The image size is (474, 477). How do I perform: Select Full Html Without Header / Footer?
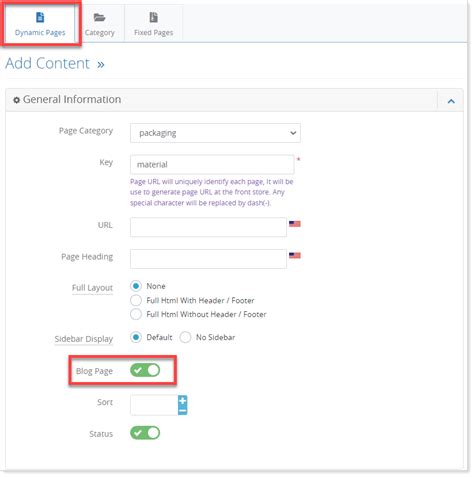click(x=136, y=314)
